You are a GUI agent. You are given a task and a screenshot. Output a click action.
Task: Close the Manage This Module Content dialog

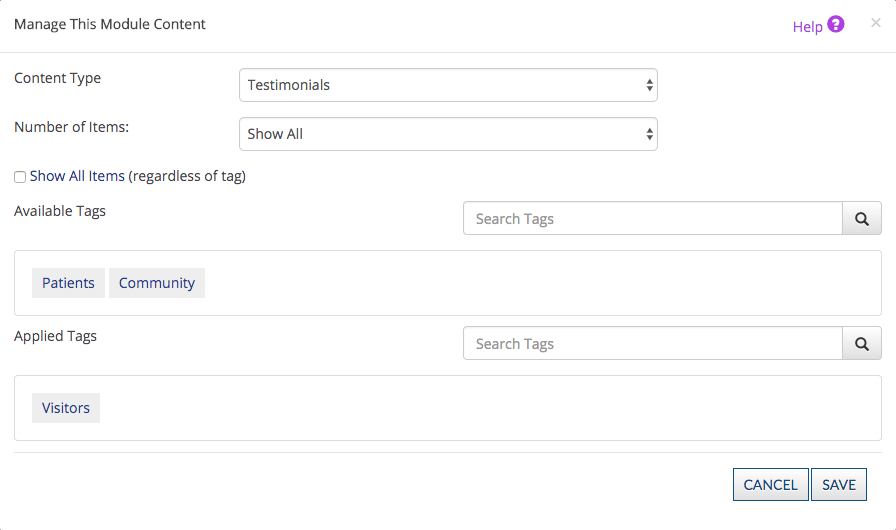tap(875, 23)
